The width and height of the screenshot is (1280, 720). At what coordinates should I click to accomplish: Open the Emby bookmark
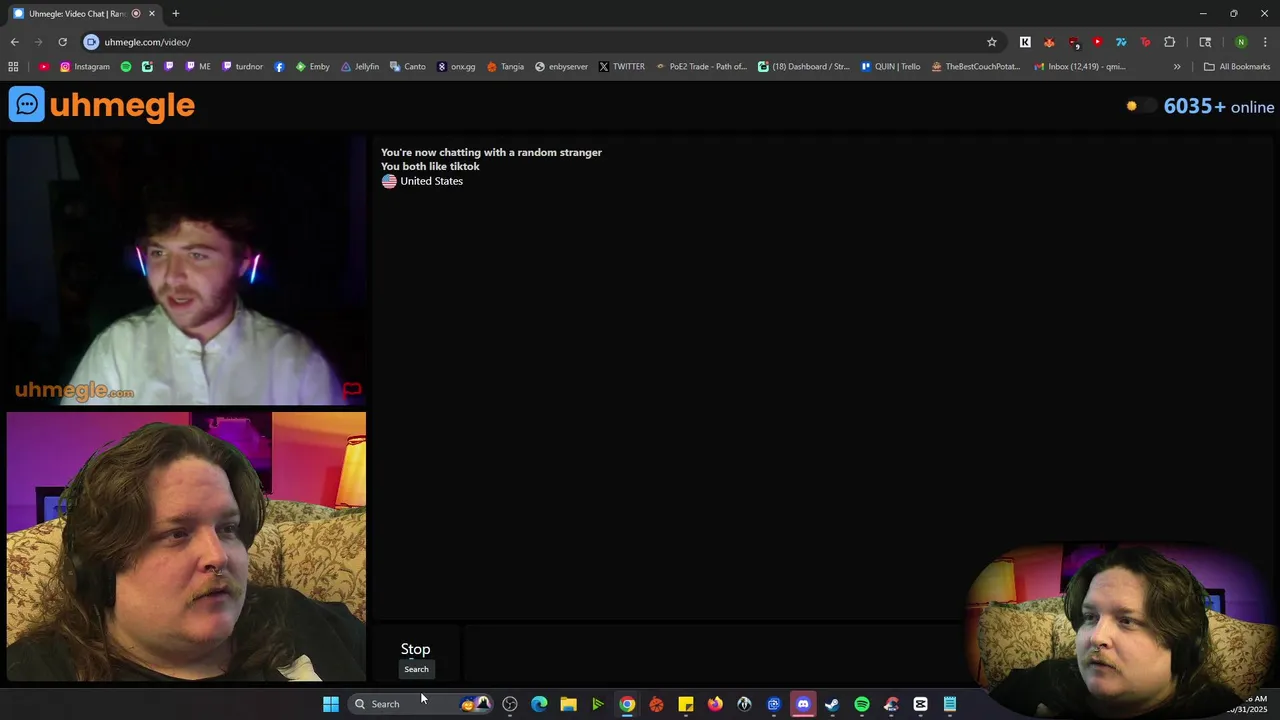tap(312, 67)
